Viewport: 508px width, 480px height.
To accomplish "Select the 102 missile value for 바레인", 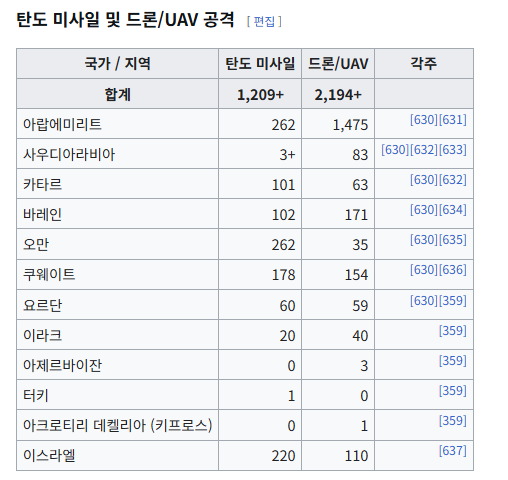I will [x=284, y=215].
